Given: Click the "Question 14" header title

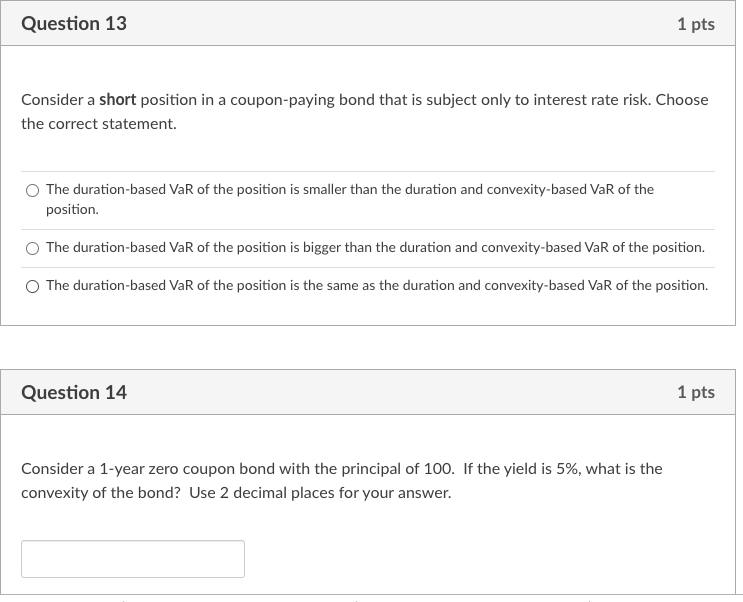Looking at the screenshot, I should tap(74, 392).
